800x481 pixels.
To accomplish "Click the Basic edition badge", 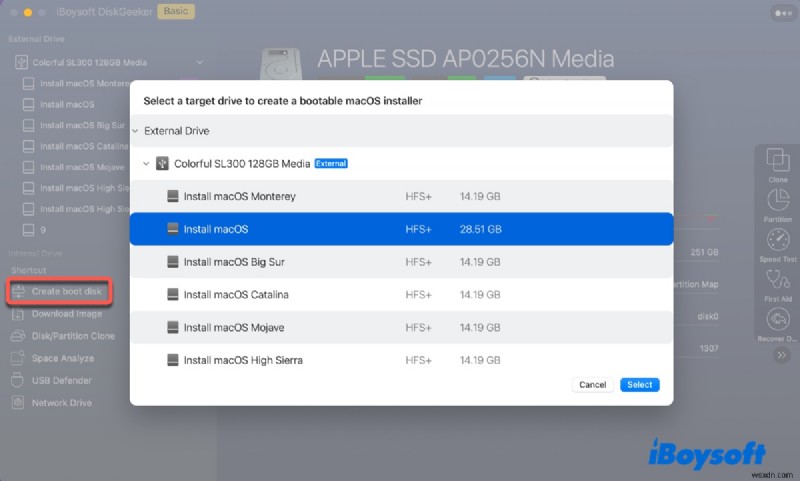I will tap(176, 11).
